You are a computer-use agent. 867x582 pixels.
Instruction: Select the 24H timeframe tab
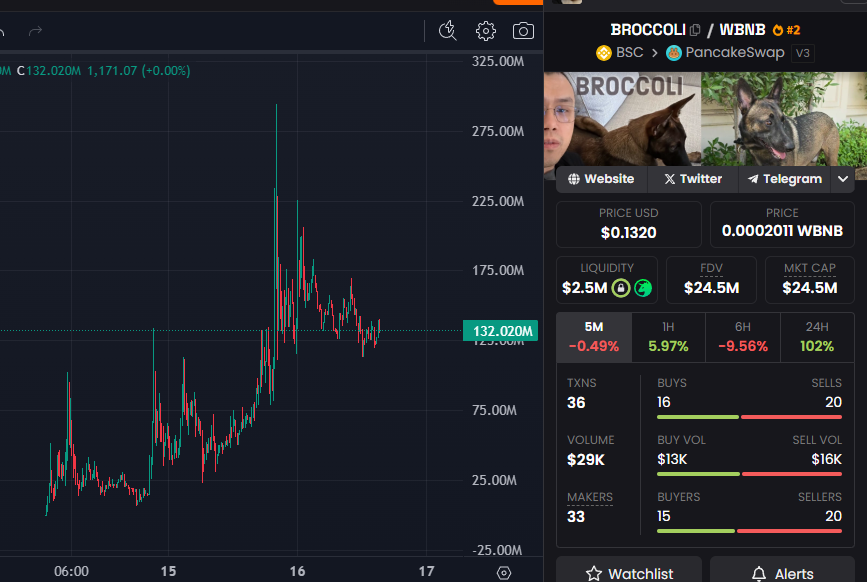(817, 337)
